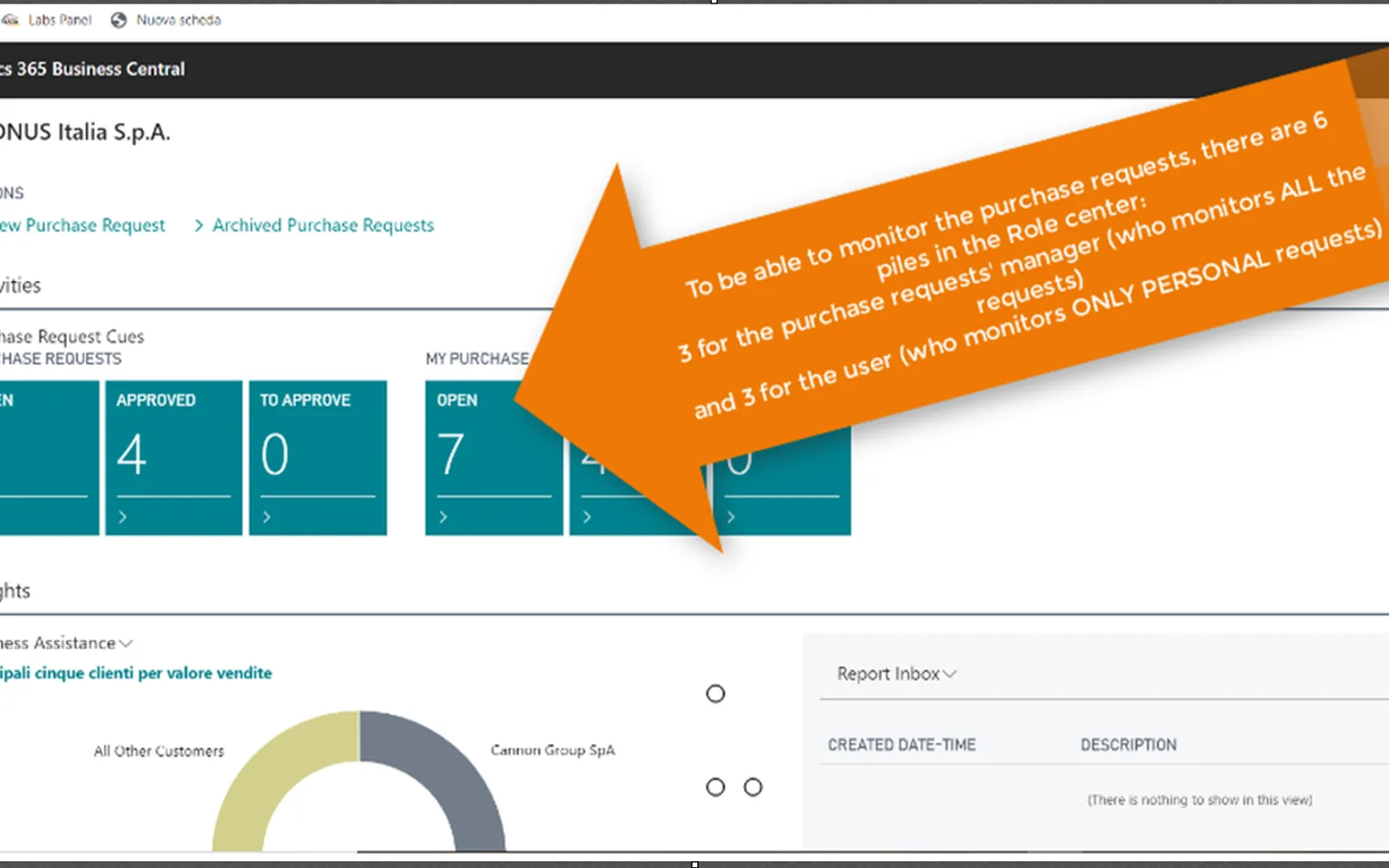This screenshot has height=868, width=1389.
Task: Click the 'There is nothing to show' message
Action: [x=1200, y=800]
